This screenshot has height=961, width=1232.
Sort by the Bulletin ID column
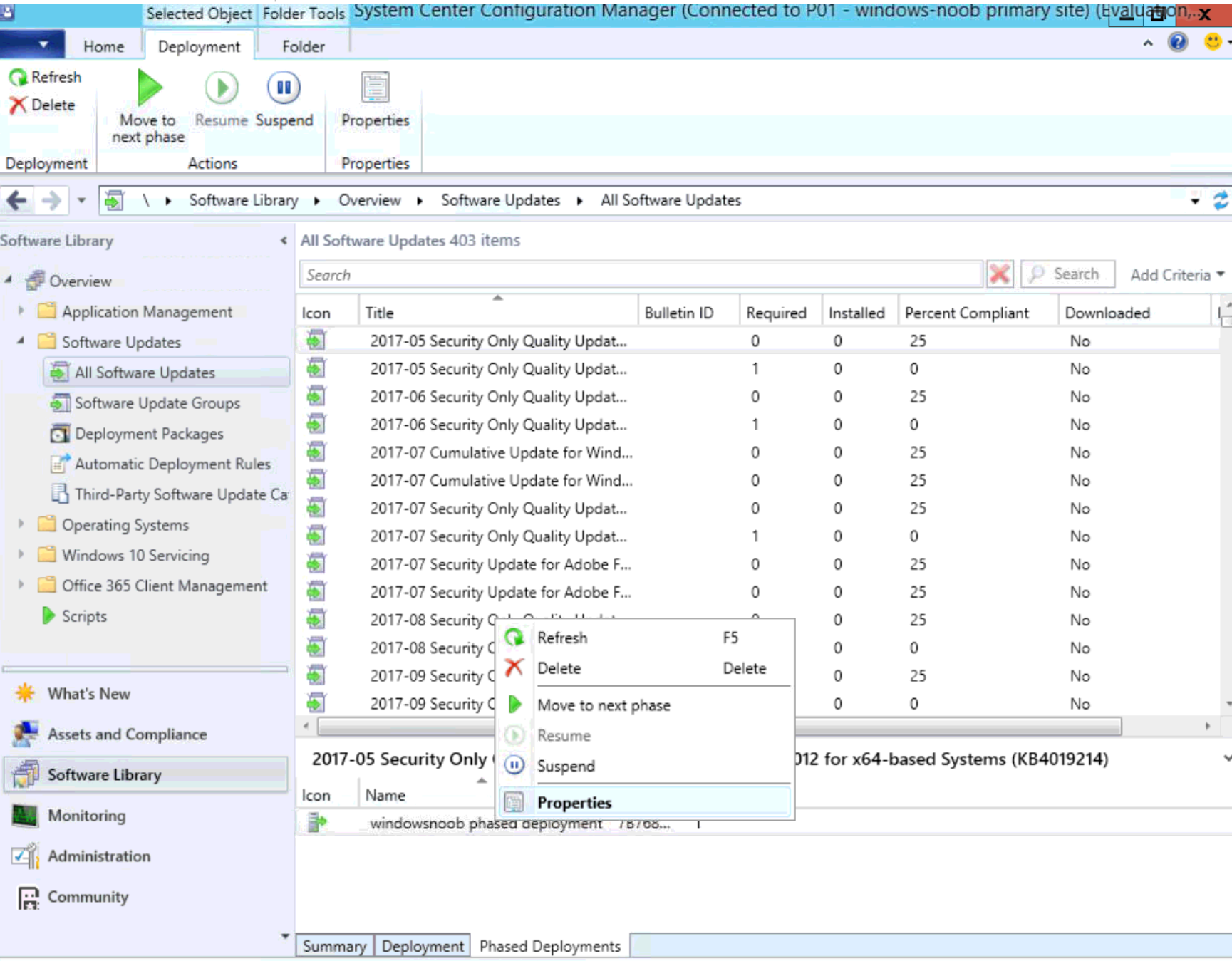tap(688, 313)
